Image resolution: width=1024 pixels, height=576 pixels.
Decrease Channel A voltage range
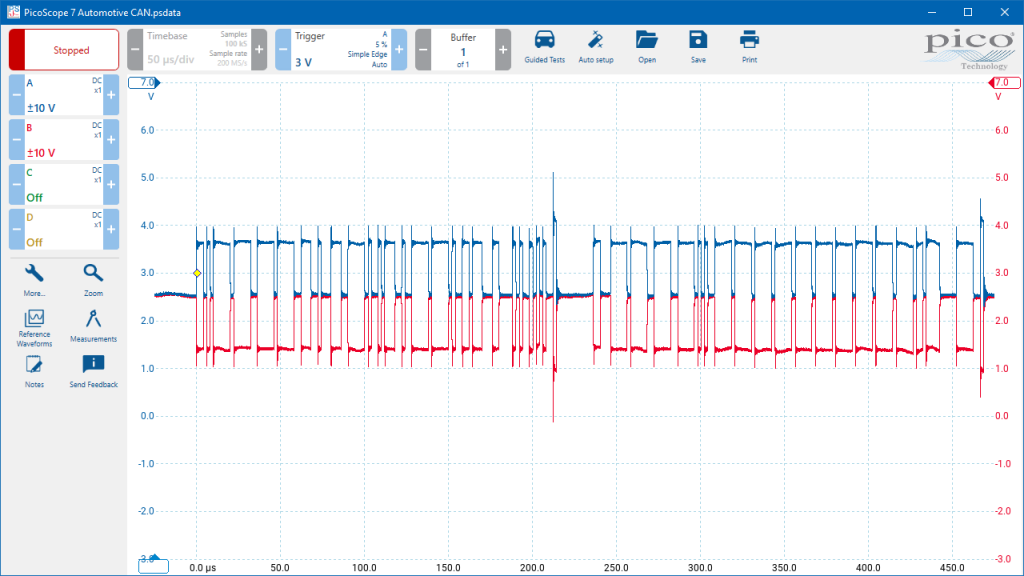coord(16,95)
